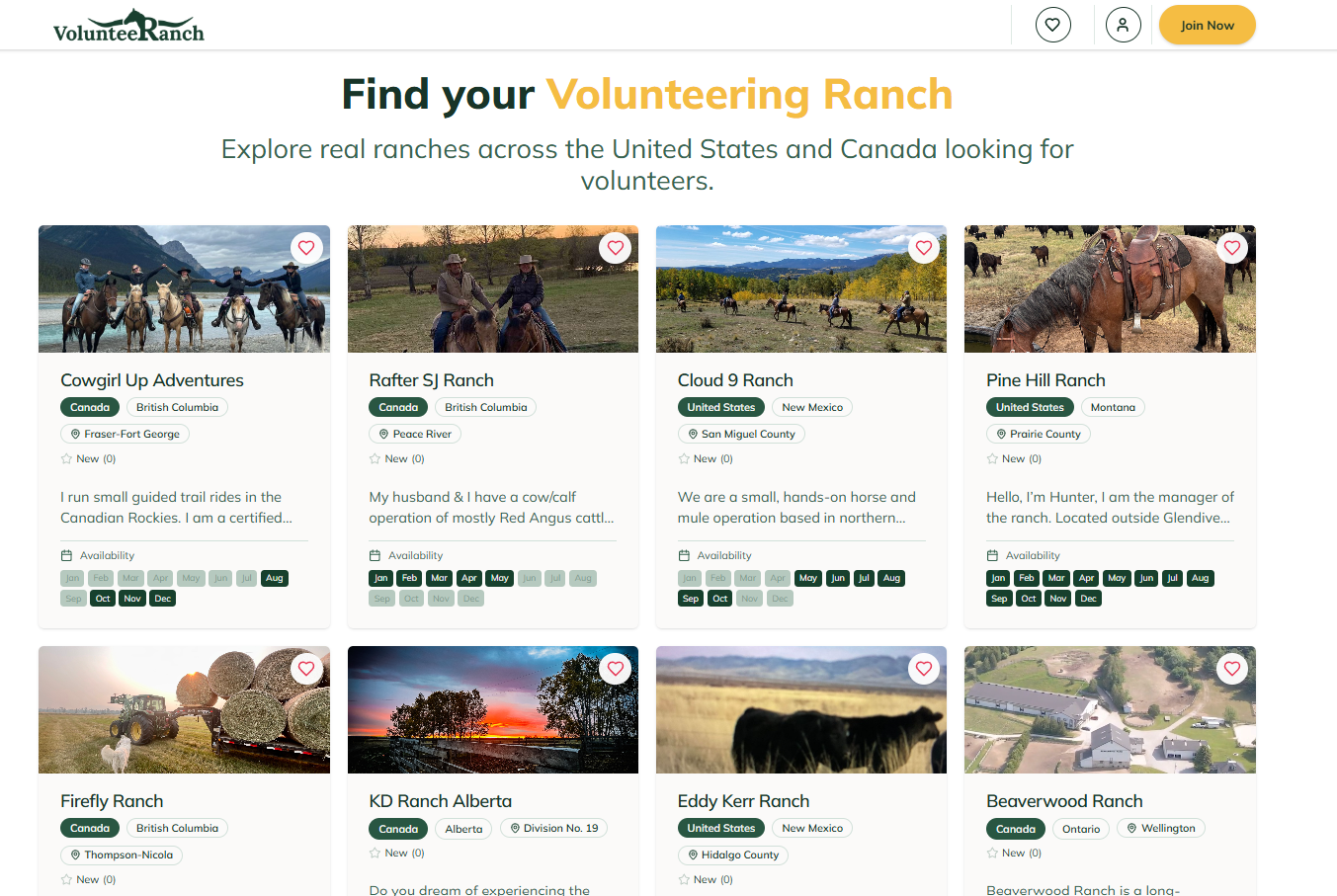
Task: Favorite Beaverwood Ranch with heart icon
Action: [x=1232, y=669]
